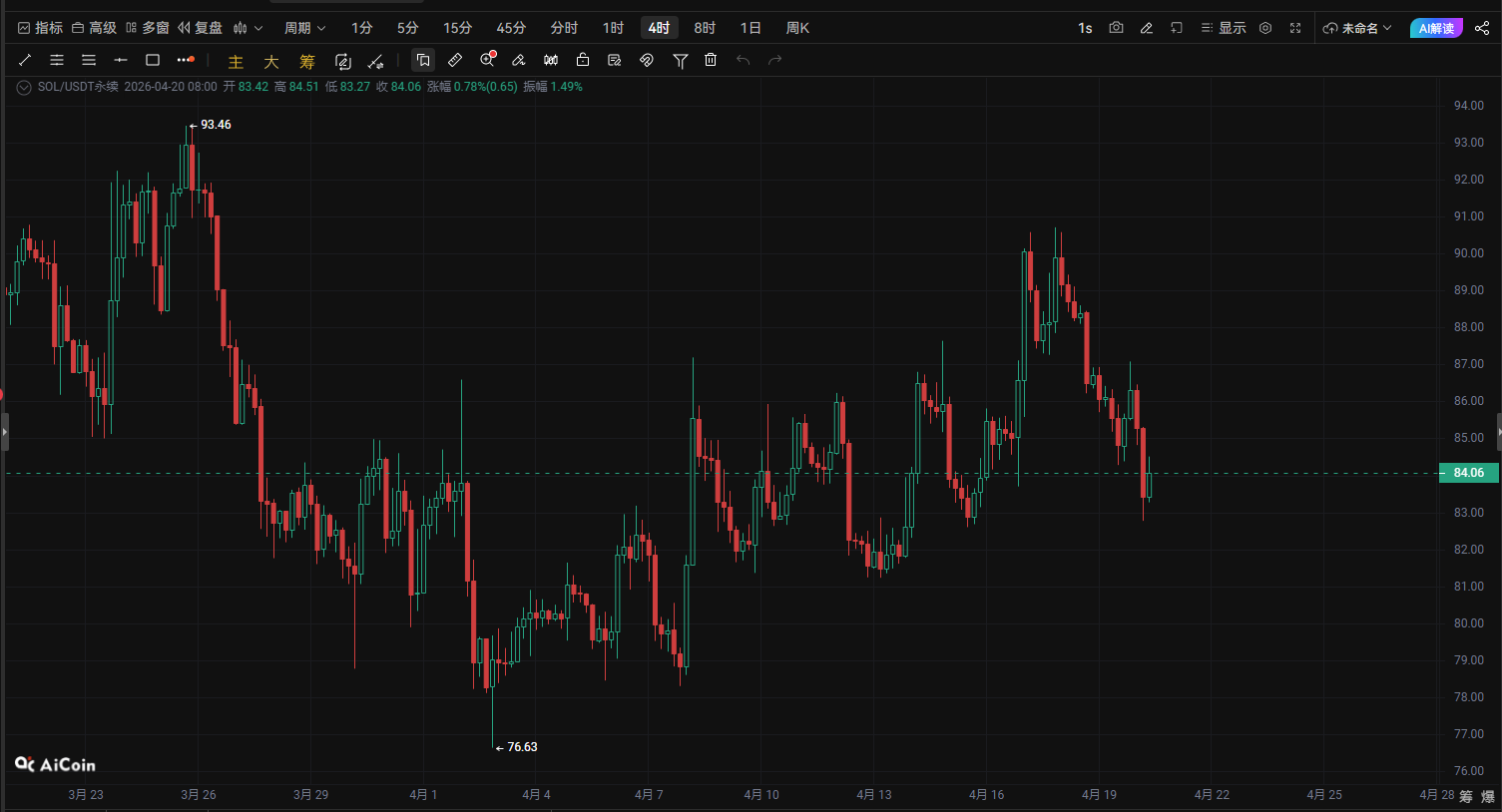
Task: Switch to the 1日 timeframe tab
Action: pos(751,28)
